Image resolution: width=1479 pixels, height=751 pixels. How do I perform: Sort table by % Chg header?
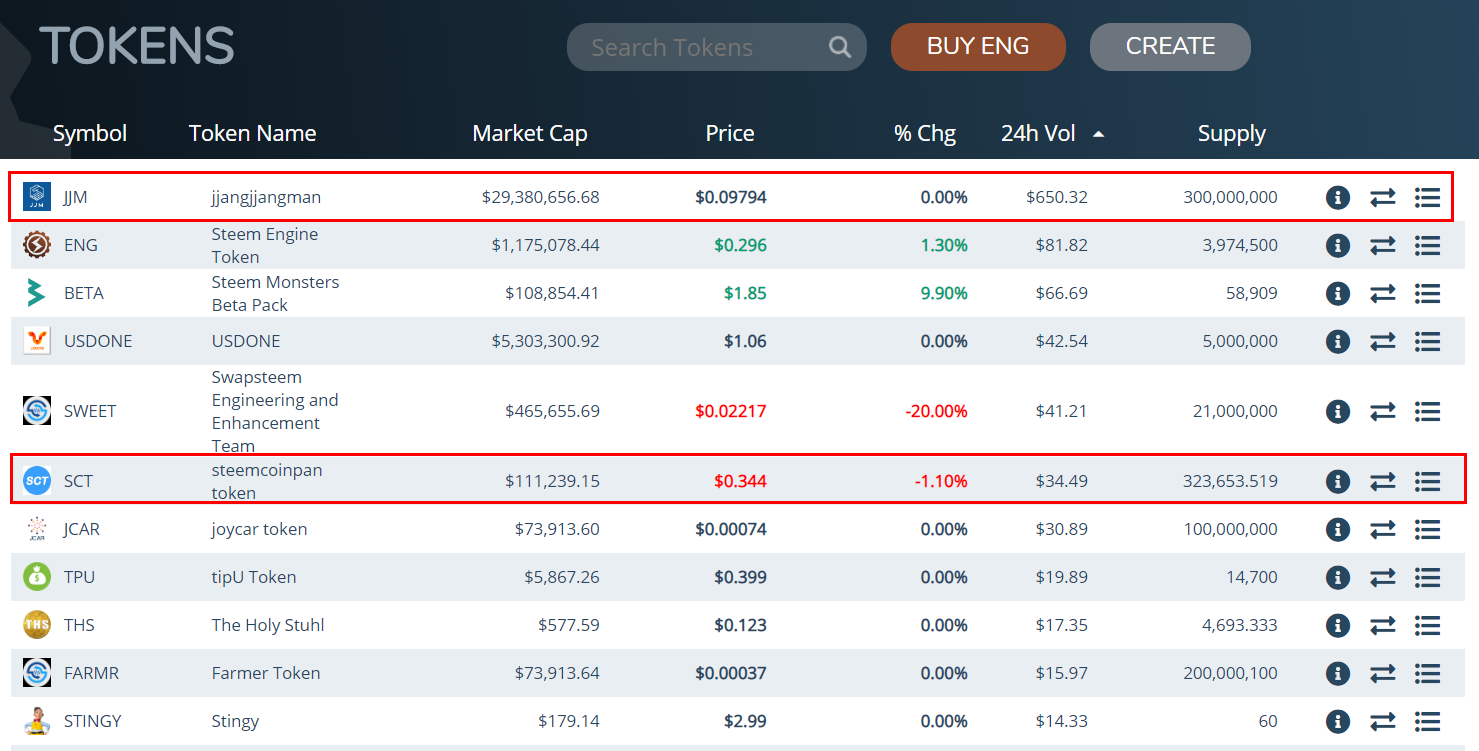(x=924, y=134)
